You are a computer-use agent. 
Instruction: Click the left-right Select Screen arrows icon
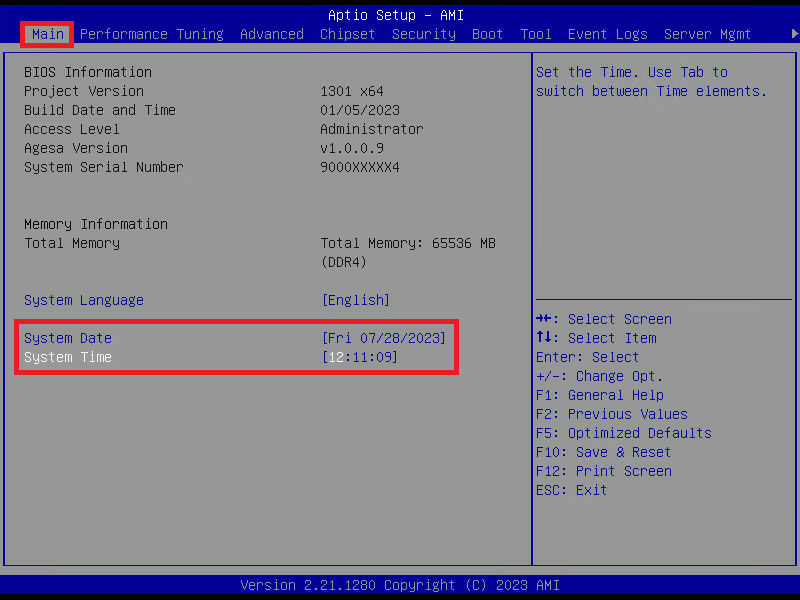pyautogui.click(x=543, y=319)
